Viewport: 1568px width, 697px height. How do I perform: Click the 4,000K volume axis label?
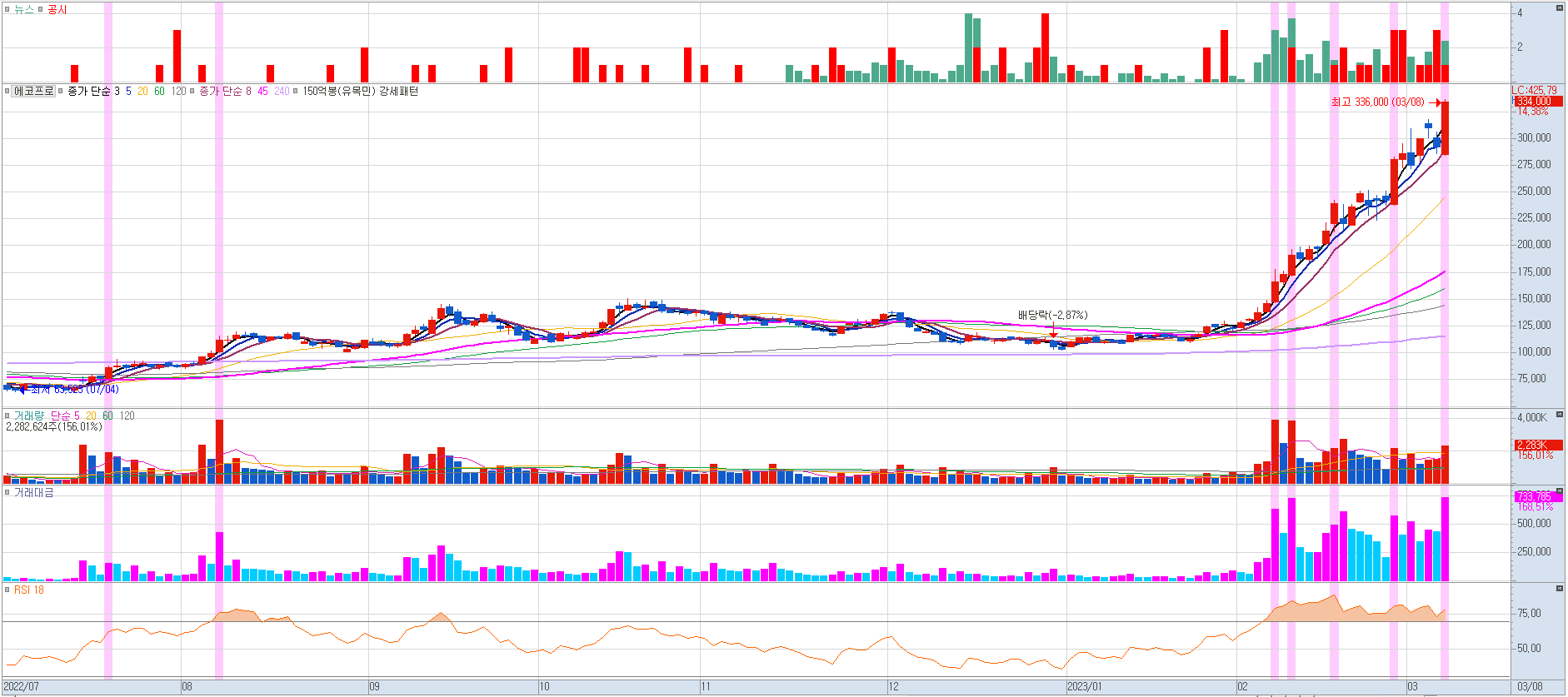click(x=1532, y=418)
